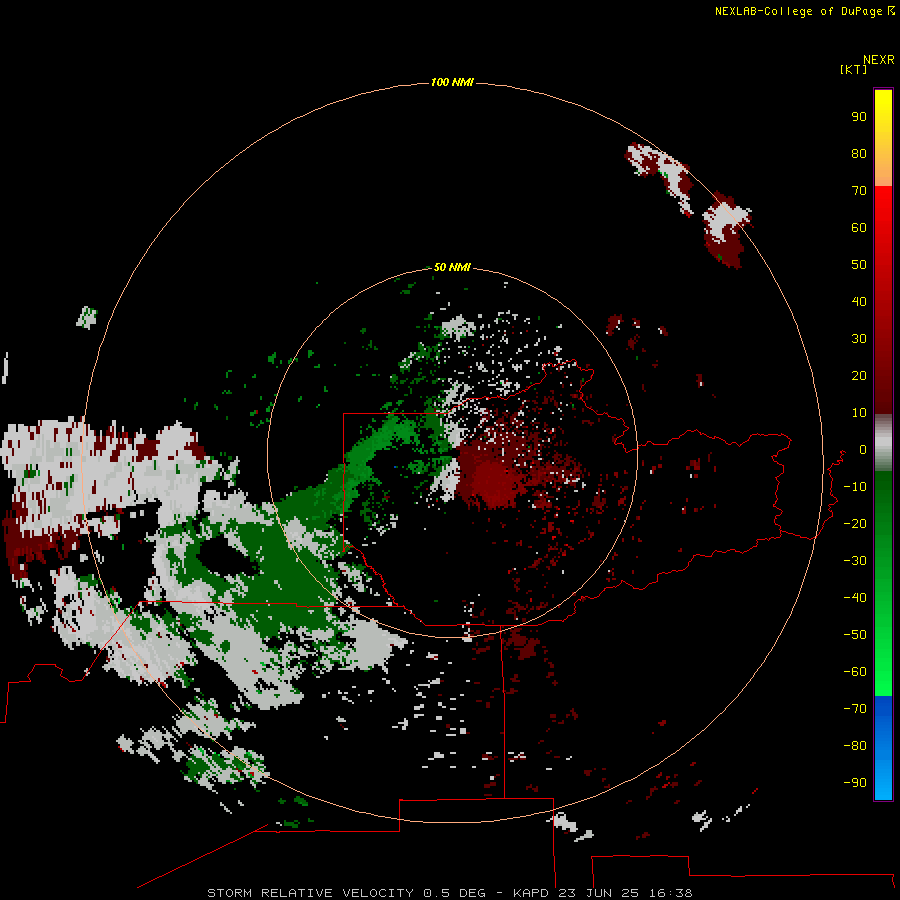Click the NEXR label at top right
This screenshot has width=900, height=900.
[x=879, y=60]
